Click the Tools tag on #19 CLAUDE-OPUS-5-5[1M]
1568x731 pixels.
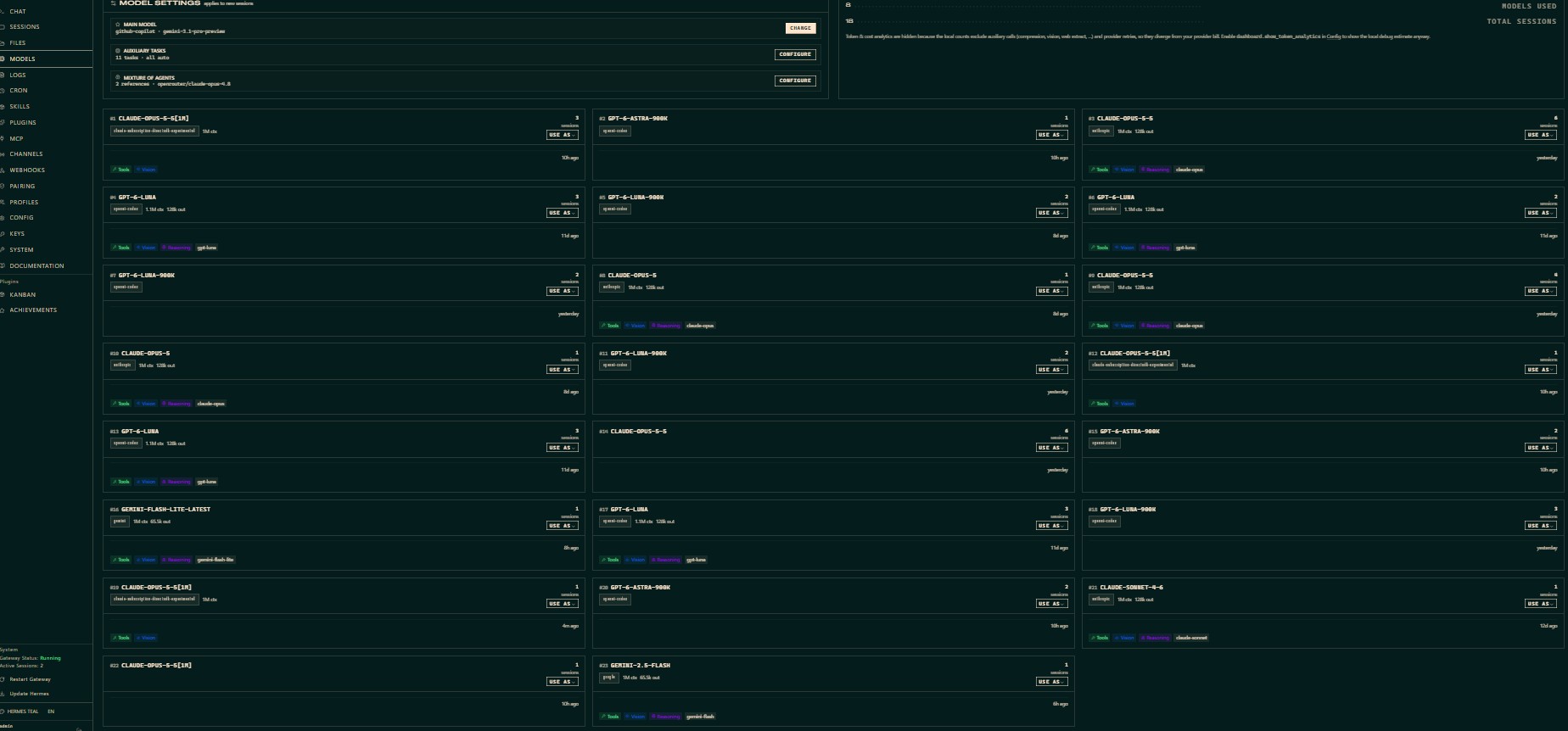click(x=121, y=638)
